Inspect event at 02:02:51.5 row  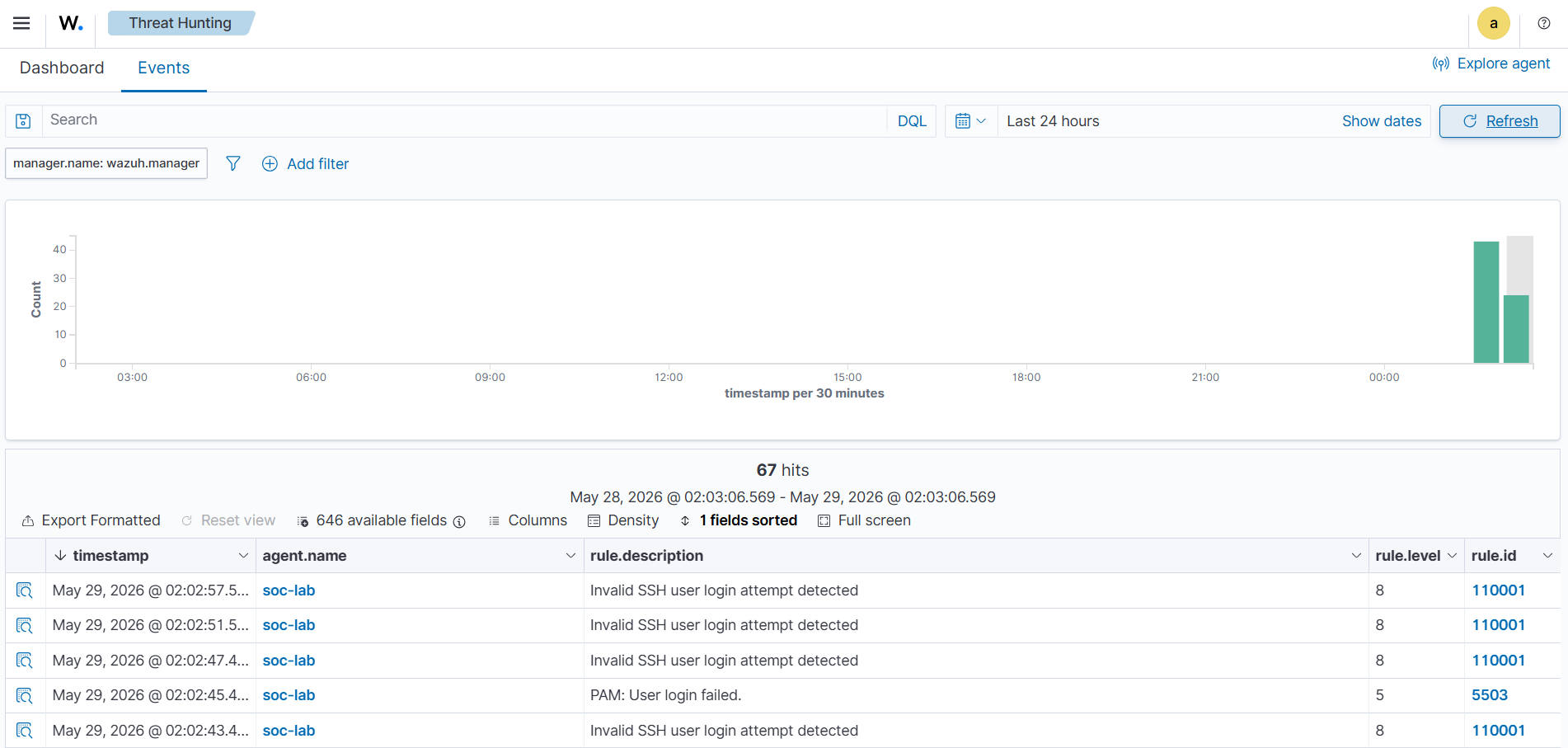click(25, 625)
